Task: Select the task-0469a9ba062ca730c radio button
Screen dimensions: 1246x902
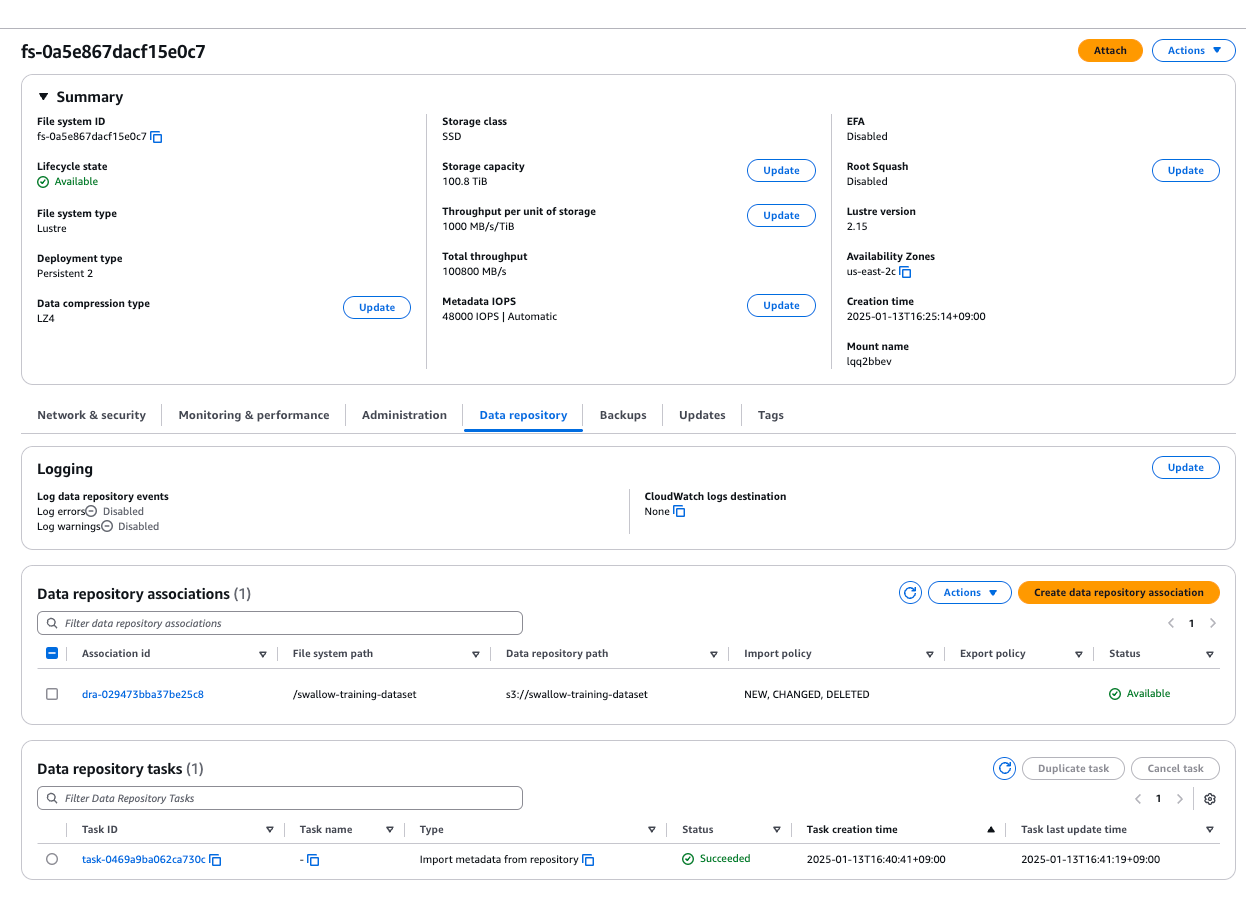Action: [52, 859]
